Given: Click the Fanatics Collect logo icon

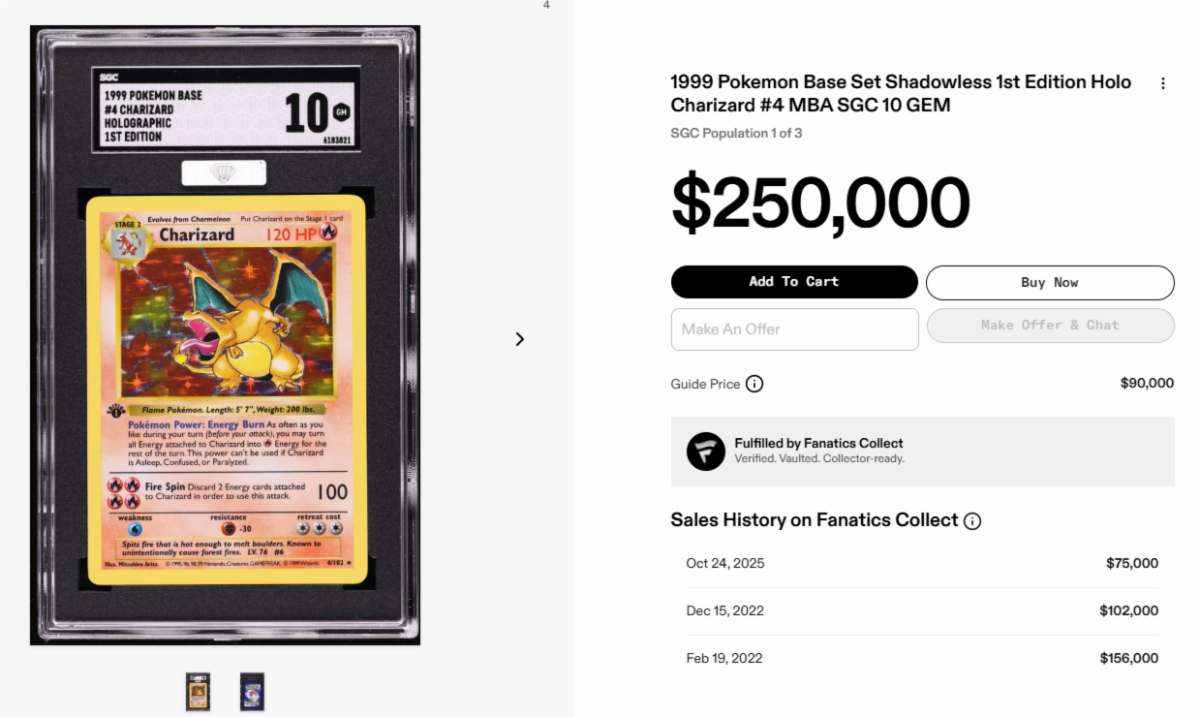Looking at the screenshot, I should [x=706, y=451].
